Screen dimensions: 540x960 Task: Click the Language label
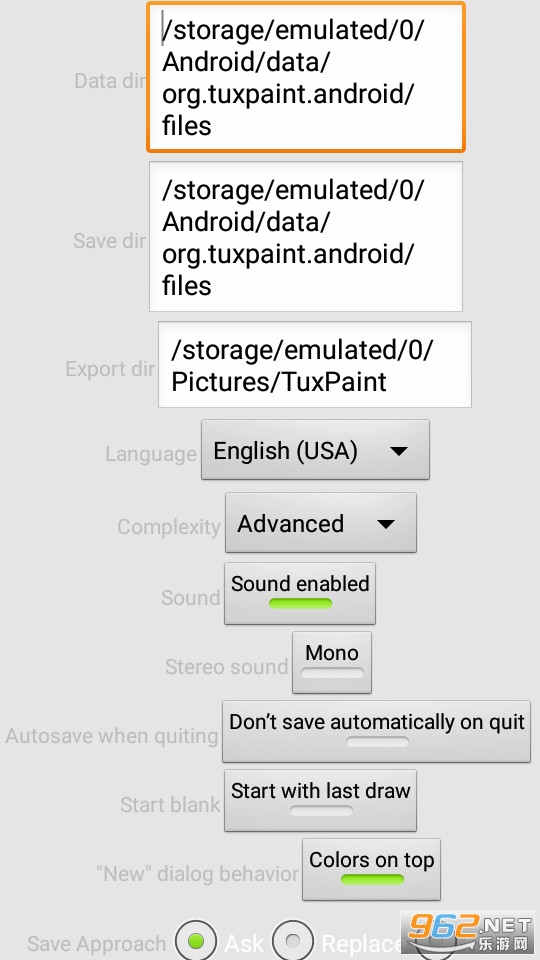tap(151, 454)
